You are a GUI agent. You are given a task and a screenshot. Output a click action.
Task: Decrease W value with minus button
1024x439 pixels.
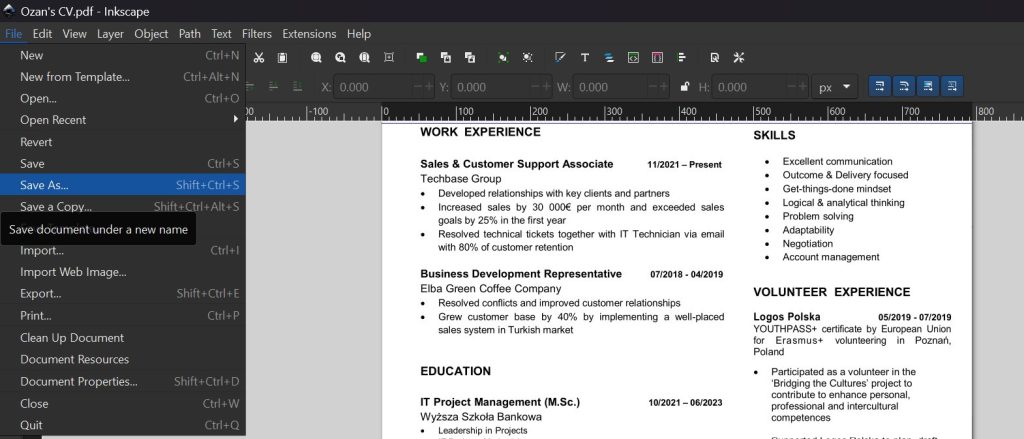point(653,87)
